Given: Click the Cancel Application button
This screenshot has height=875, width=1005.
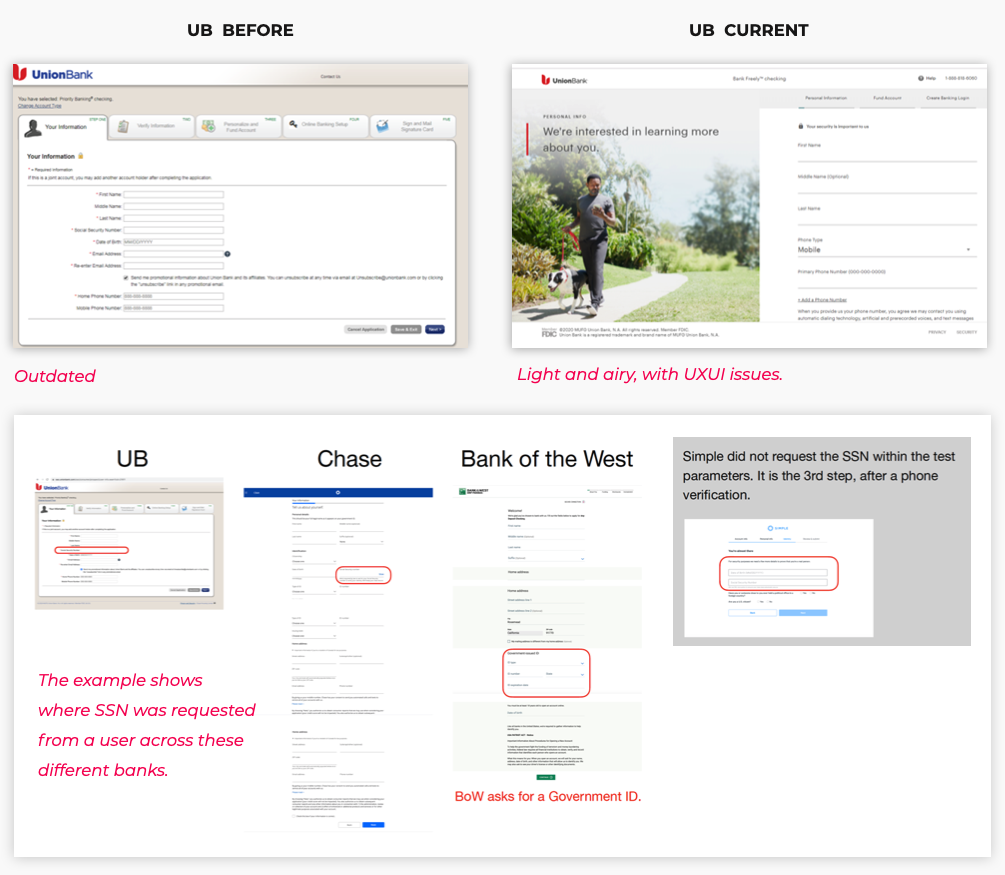Looking at the screenshot, I should coord(366,329).
